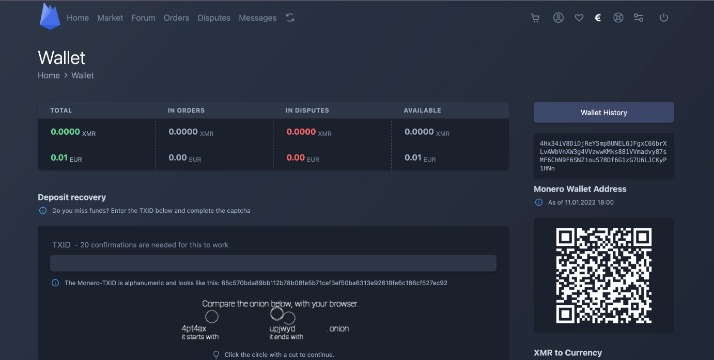Screen dimensions: 714x360
Task: Click the Euro currency icon
Action: point(598,18)
